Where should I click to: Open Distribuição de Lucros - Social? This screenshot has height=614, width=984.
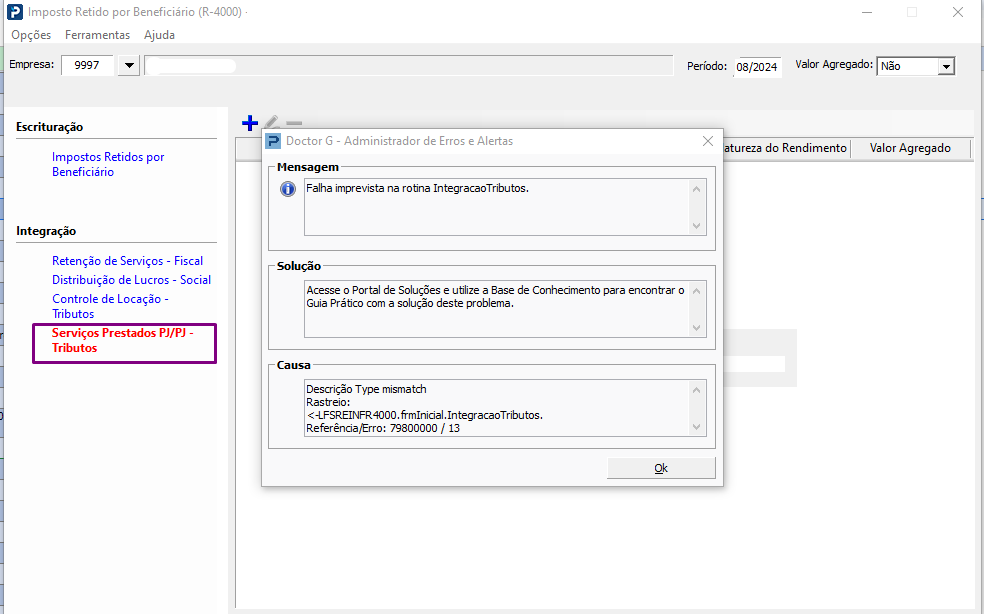coord(131,280)
